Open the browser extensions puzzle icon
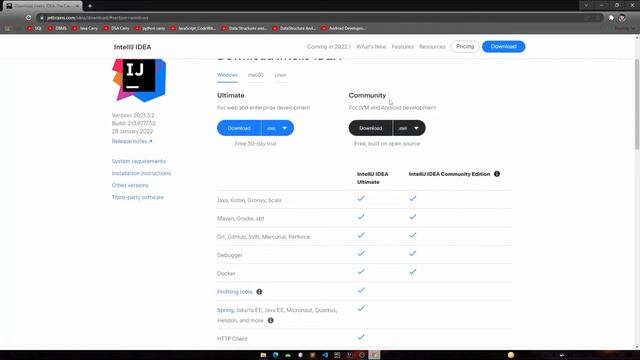Image resolution: width=640 pixels, height=360 pixels. 611,18
